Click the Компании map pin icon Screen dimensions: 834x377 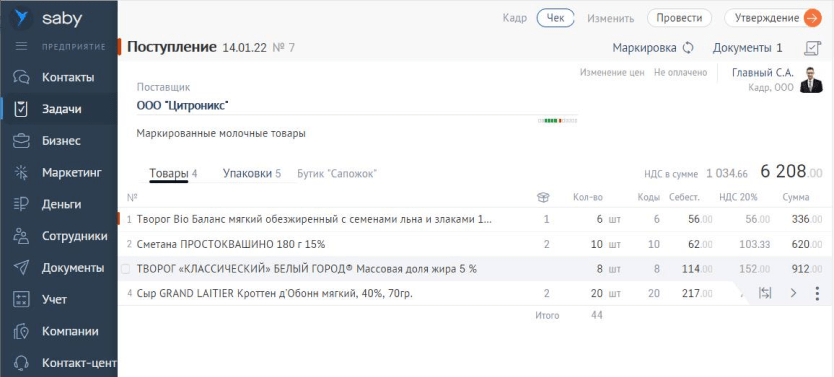(x=21, y=331)
